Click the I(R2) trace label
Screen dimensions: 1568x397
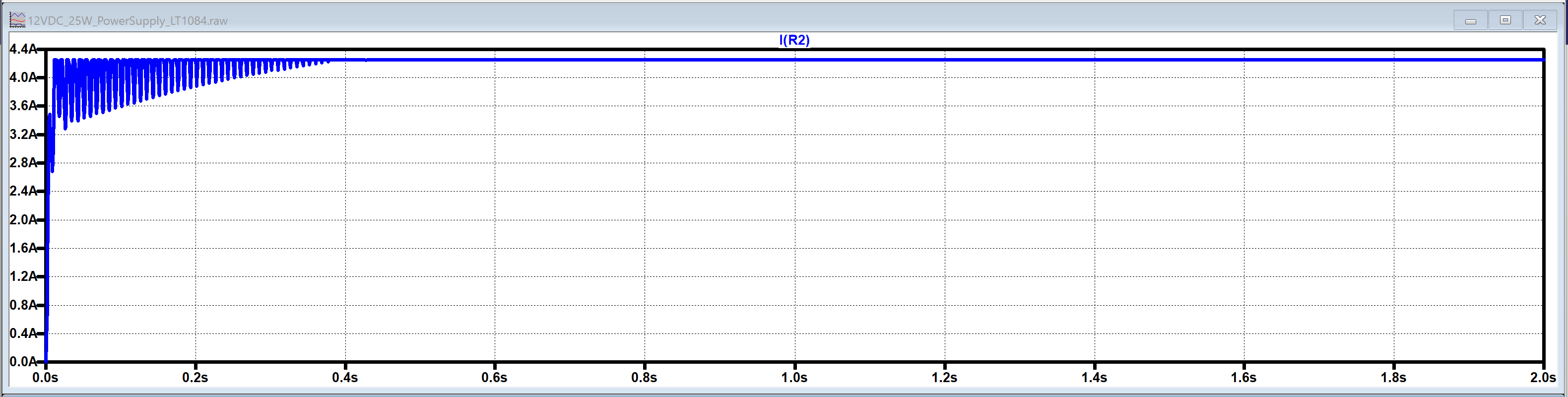click(794, 40)
